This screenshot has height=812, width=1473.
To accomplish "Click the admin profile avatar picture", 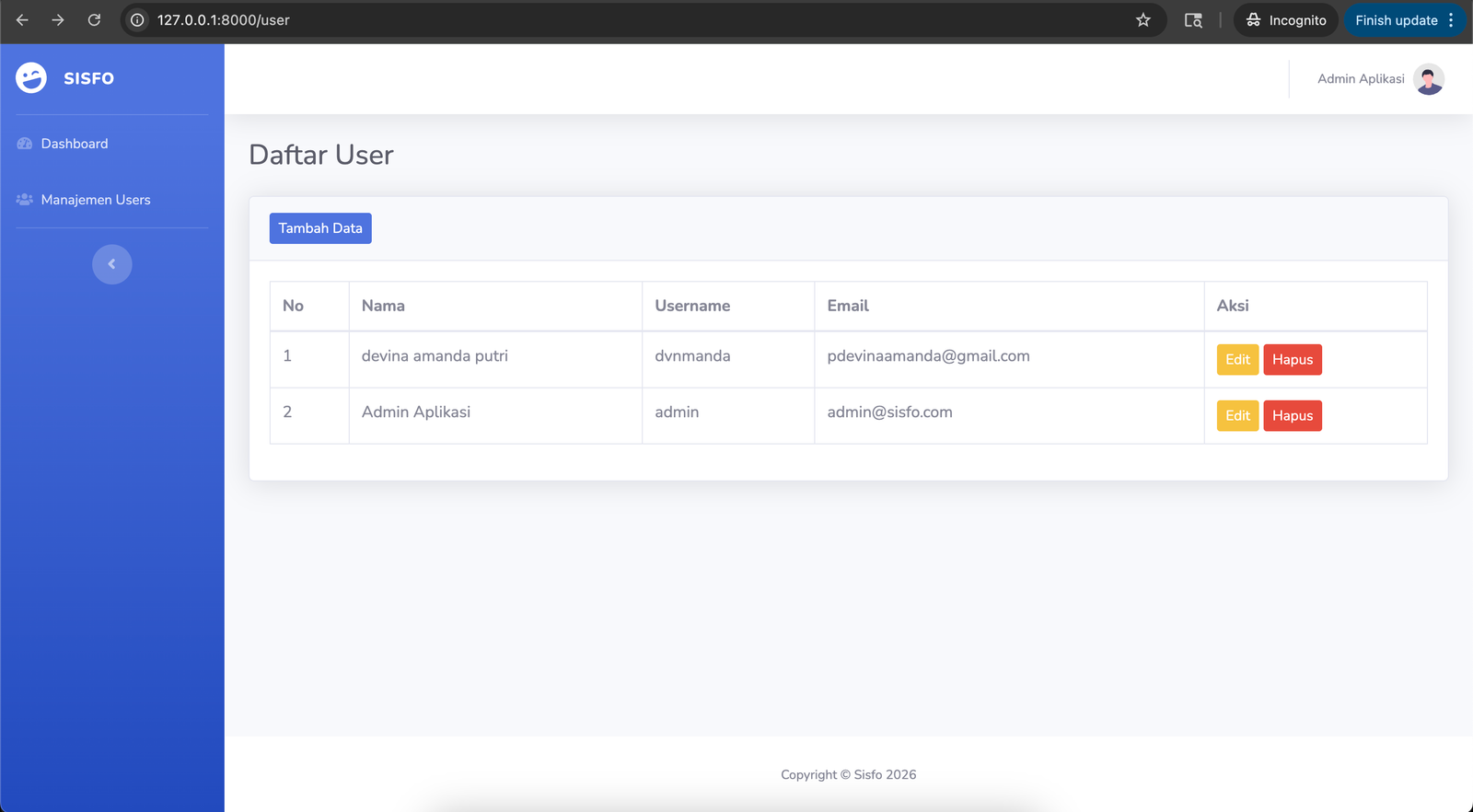I will tap(1429, 79).
